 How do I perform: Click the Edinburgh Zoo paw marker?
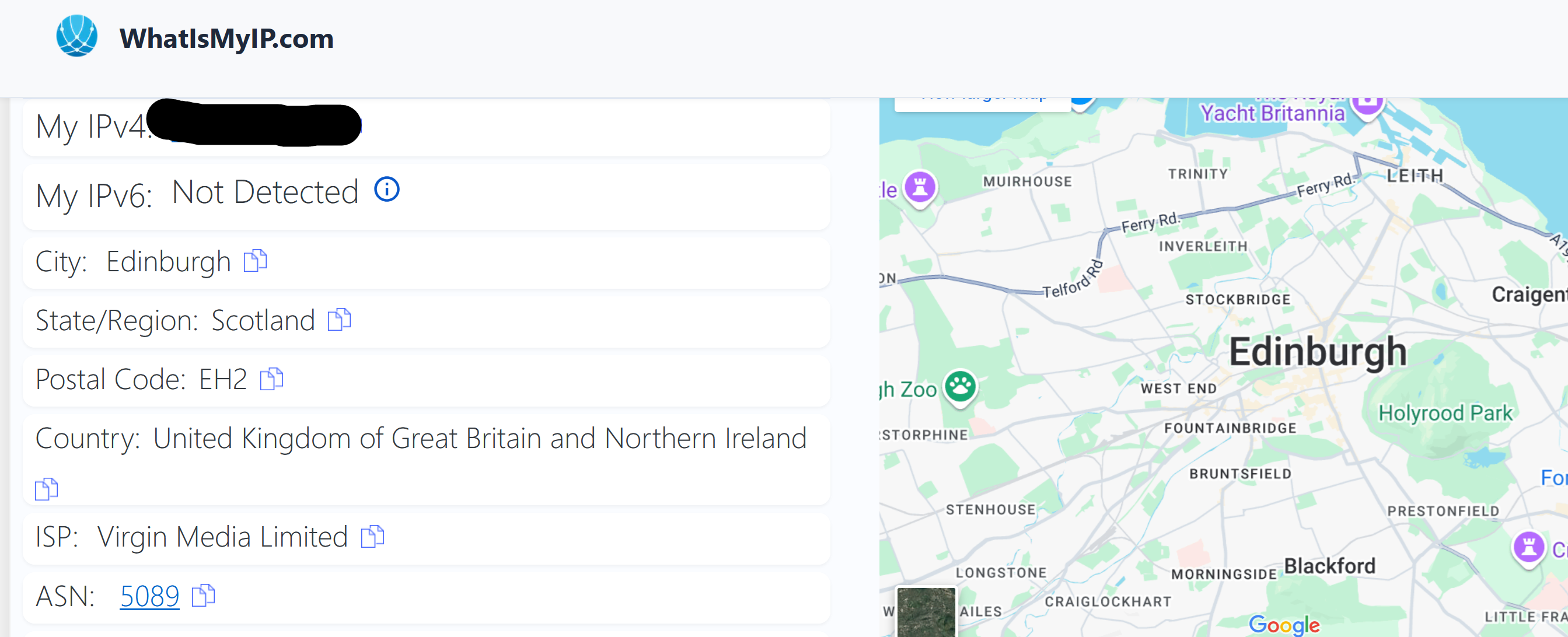click(961, 388)
